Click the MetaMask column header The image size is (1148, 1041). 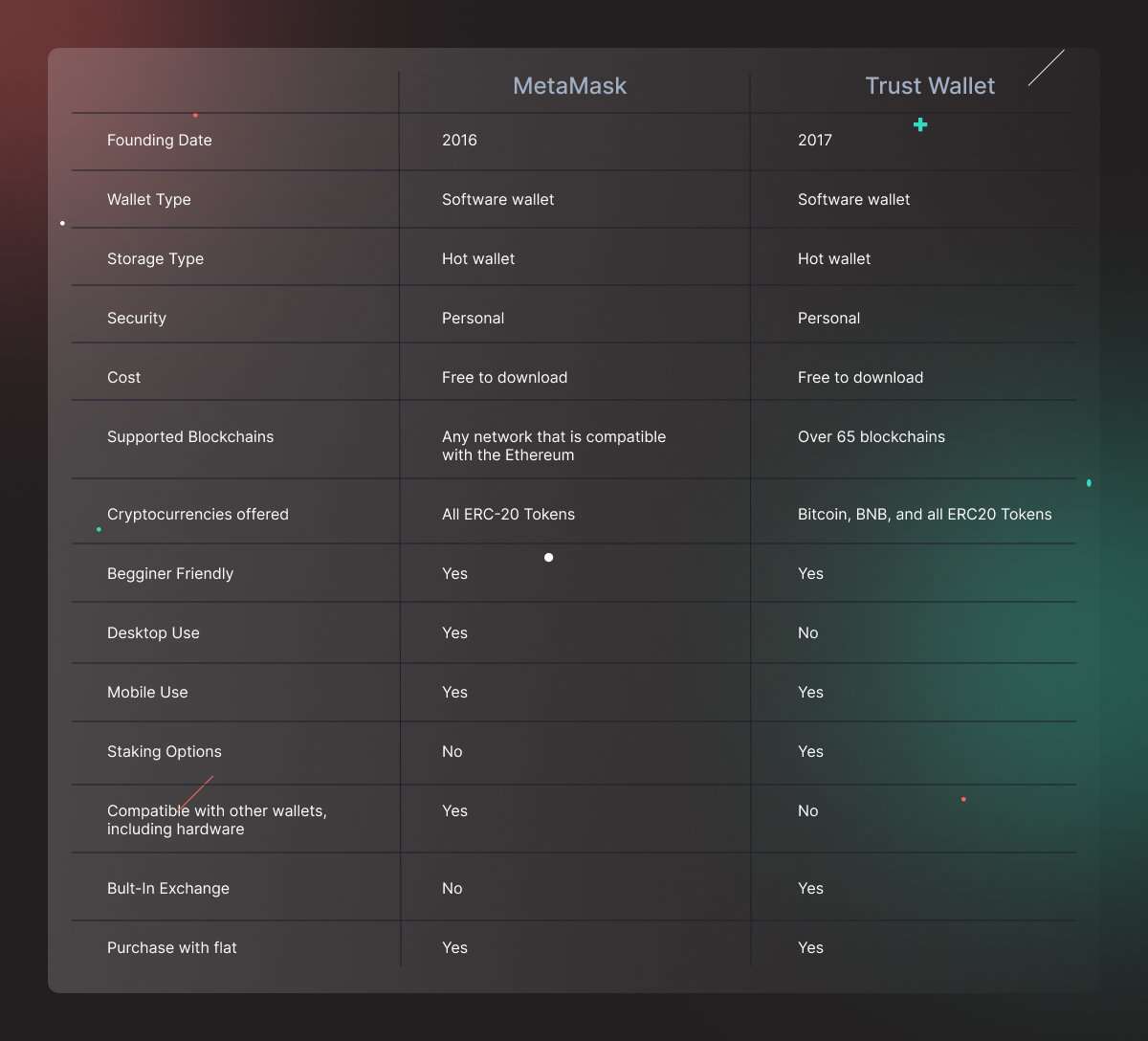[570, 85]
